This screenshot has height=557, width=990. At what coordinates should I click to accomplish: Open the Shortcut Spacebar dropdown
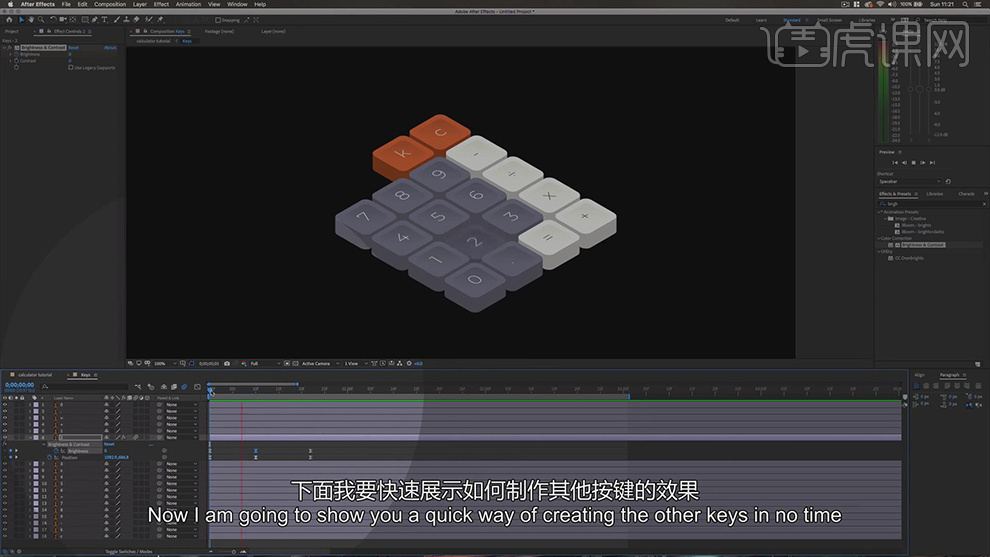tap(909, 181)
